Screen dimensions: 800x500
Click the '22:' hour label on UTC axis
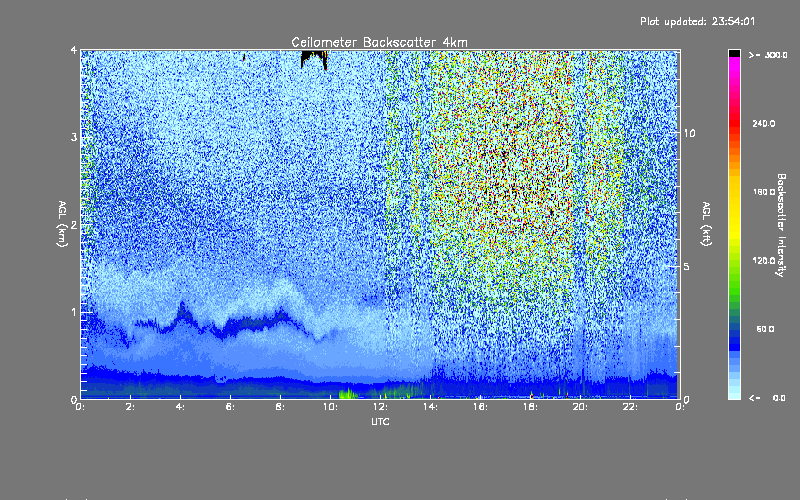click(631, 407)
